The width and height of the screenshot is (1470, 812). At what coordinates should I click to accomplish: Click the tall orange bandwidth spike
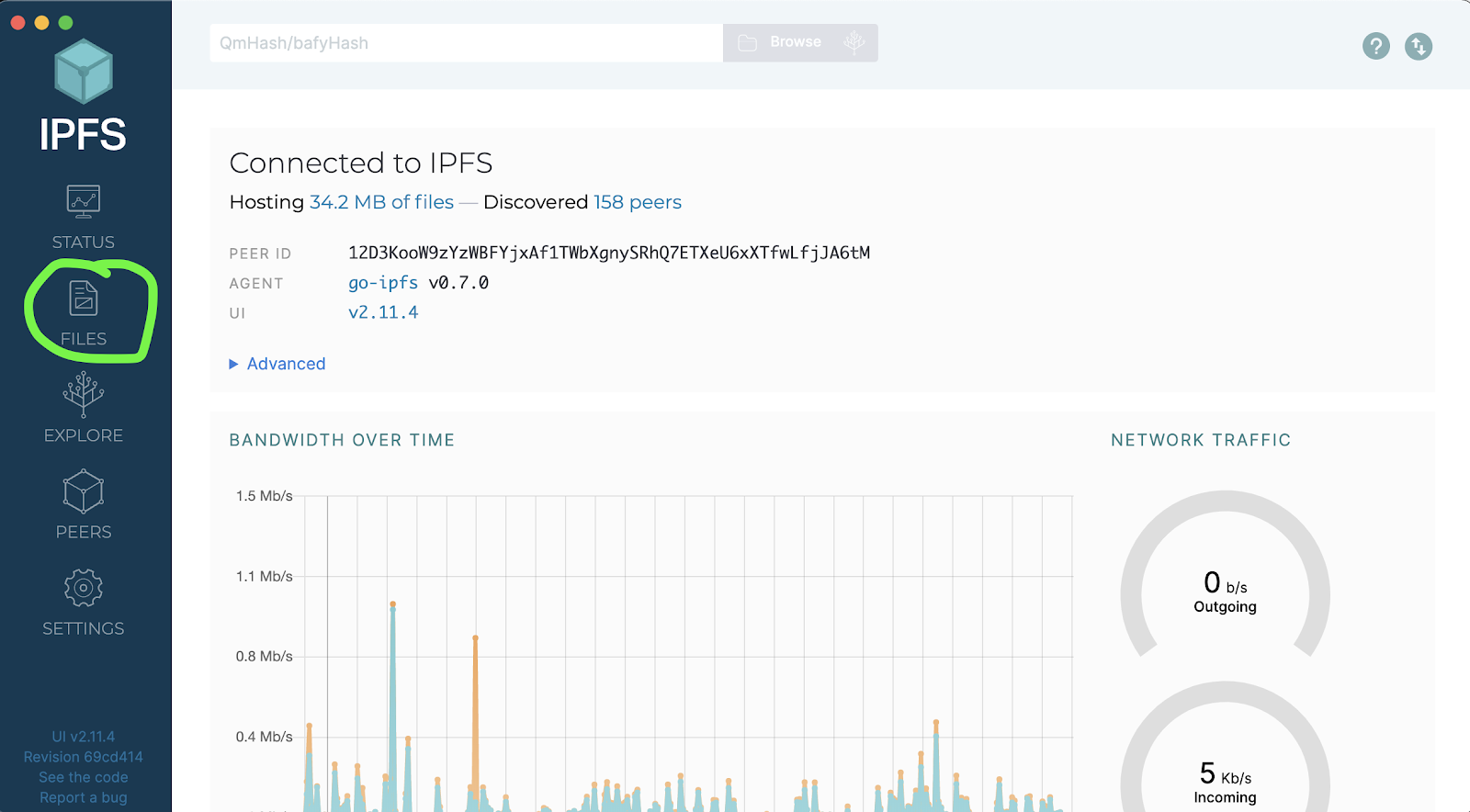(x=475, y=724)
